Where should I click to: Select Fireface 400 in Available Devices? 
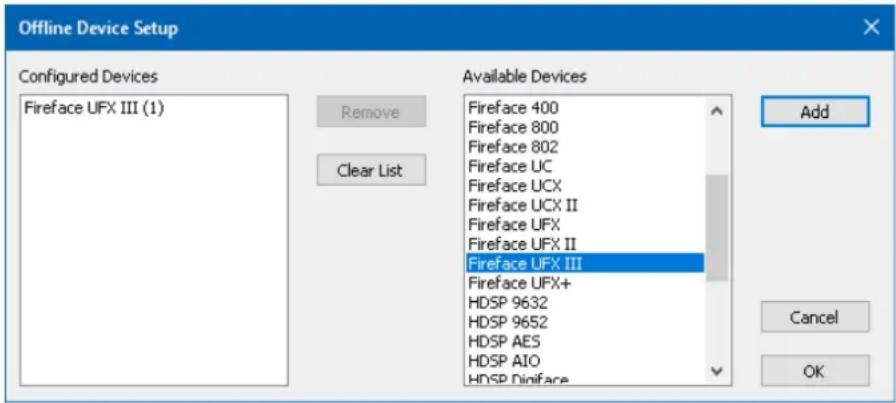(585, 107)
